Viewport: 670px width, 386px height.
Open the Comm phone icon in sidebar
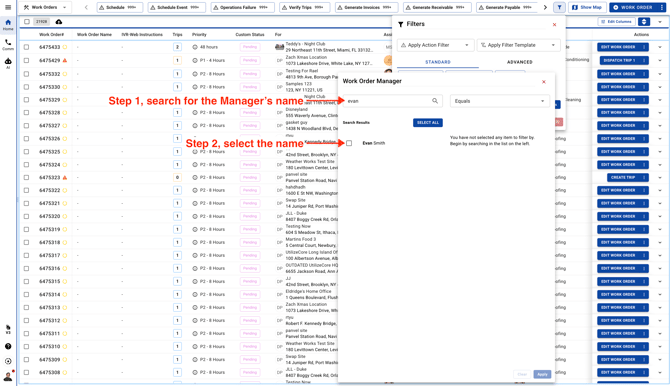8,44
